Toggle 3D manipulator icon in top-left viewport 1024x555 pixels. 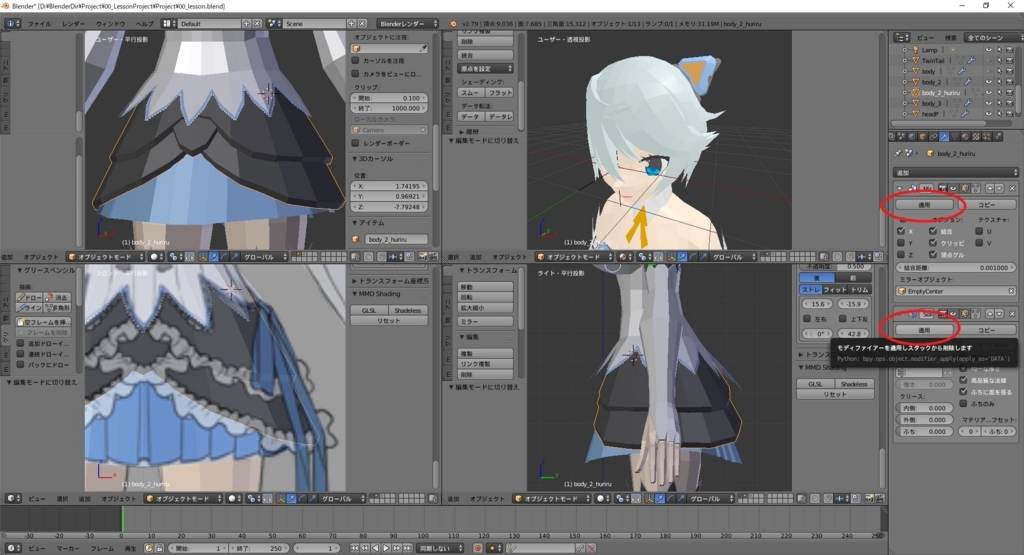(203, 257)
